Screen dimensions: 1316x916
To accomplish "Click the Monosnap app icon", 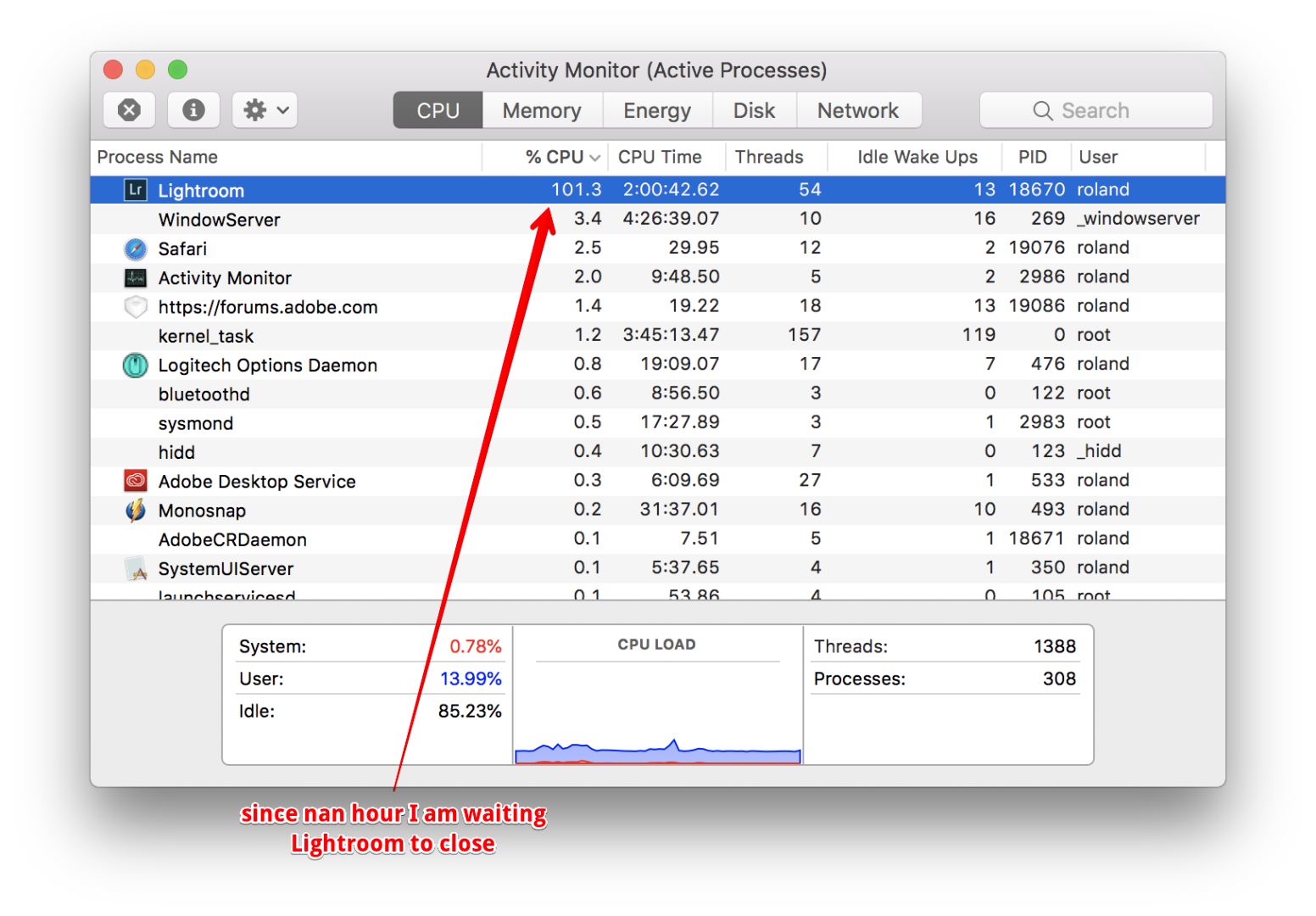I will (136, 510).
